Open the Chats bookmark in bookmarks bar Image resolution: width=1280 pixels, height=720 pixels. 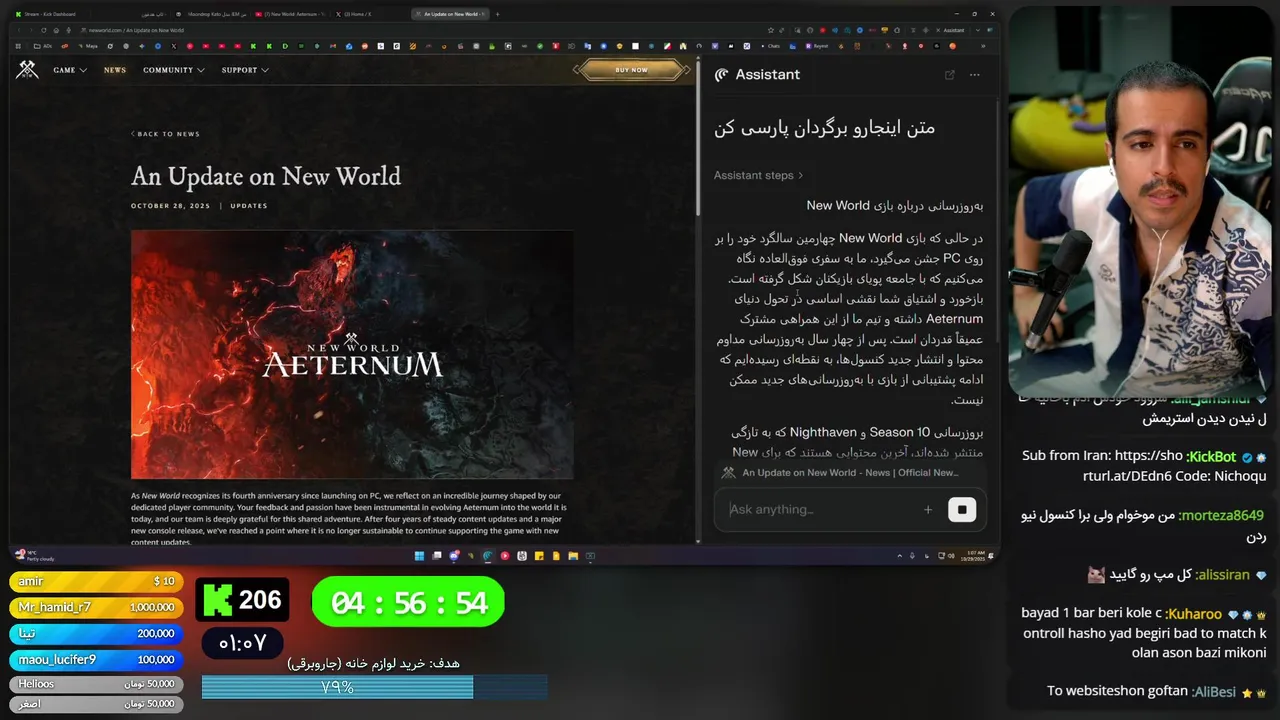pyautogui.click(x=769, y=46)
